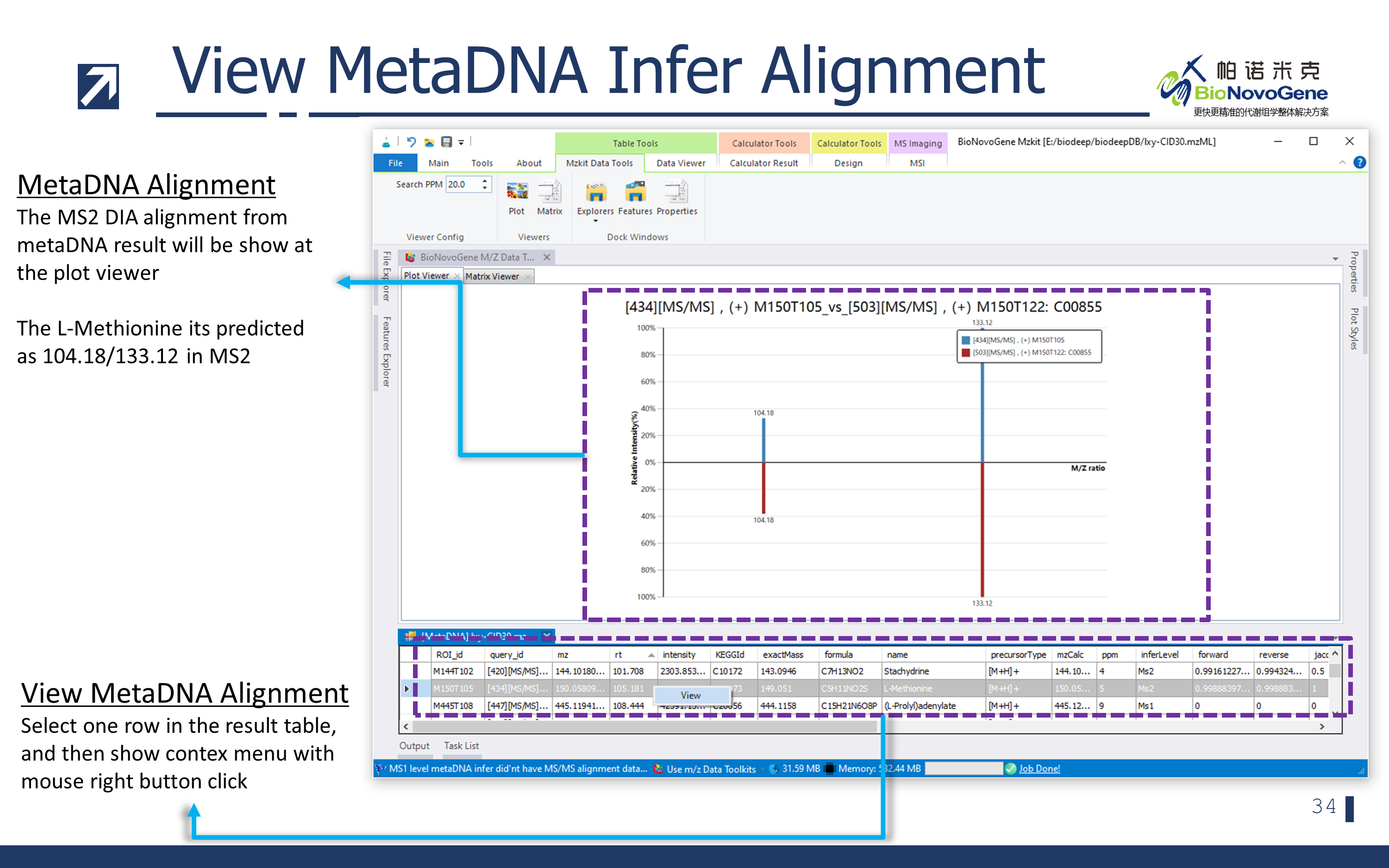
Task: Switch to the Data Viewer ribbon tab
Action: coord(680,163)
